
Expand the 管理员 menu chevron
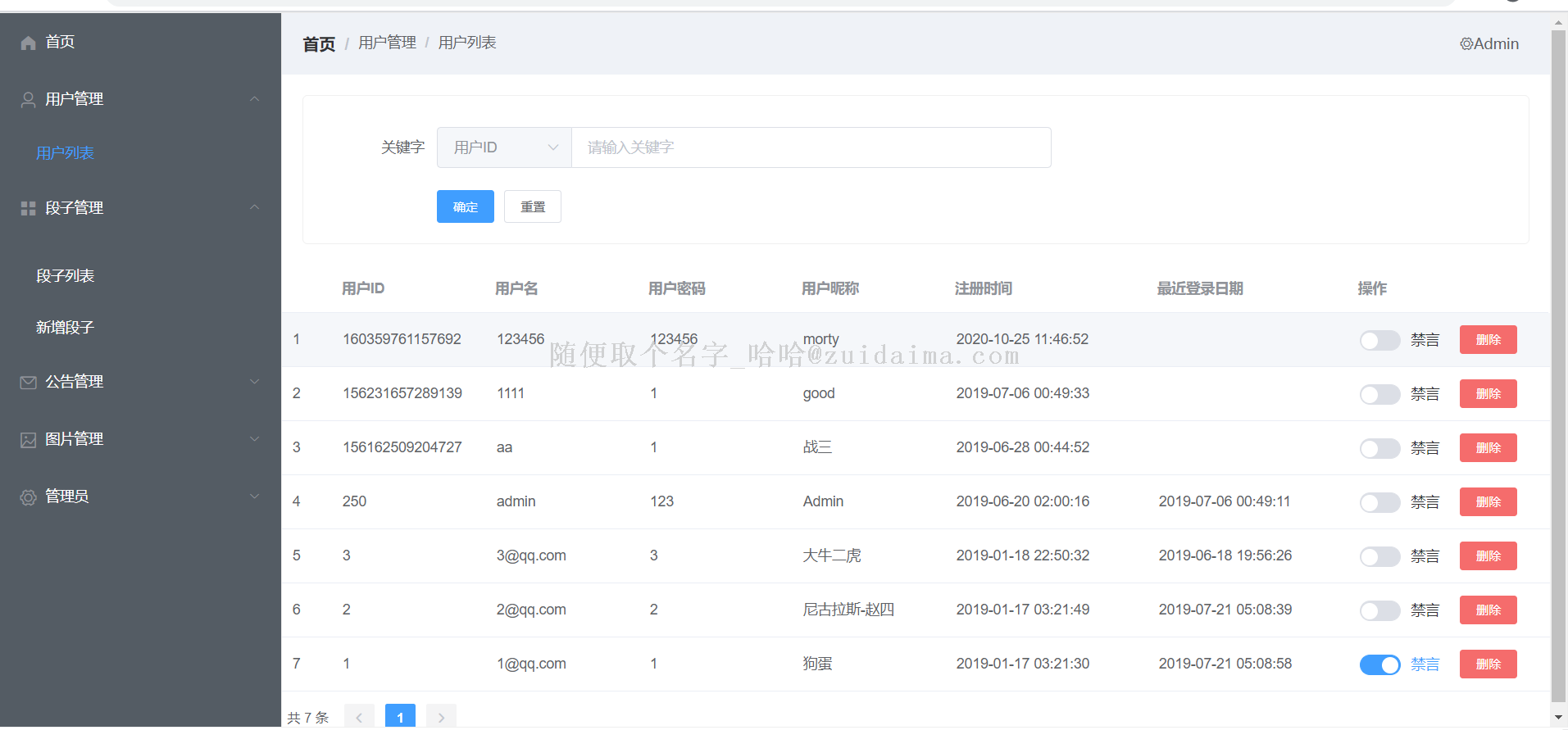click(254, 496)
